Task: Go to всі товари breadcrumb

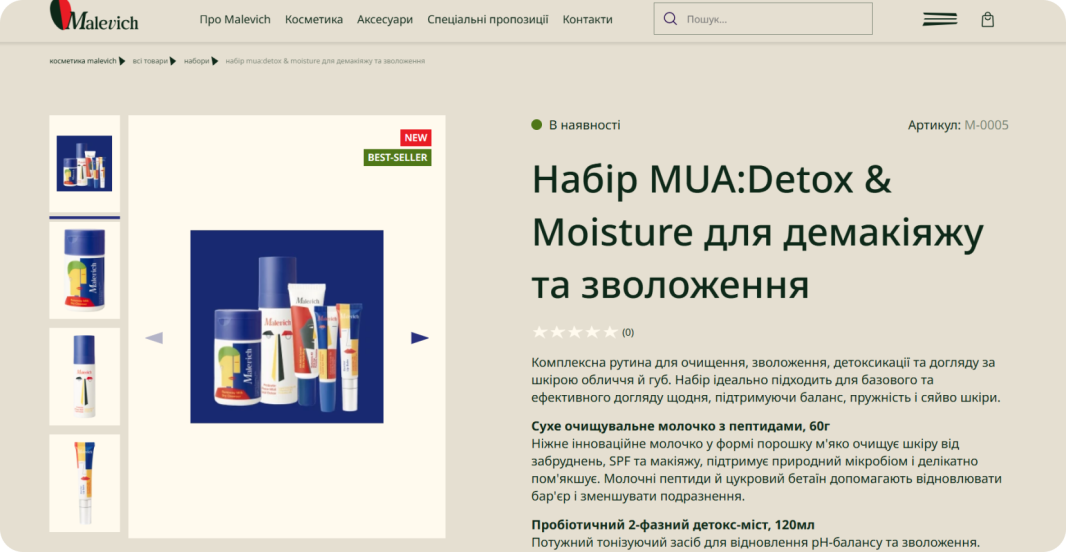Action: click(x=150, y=61)
